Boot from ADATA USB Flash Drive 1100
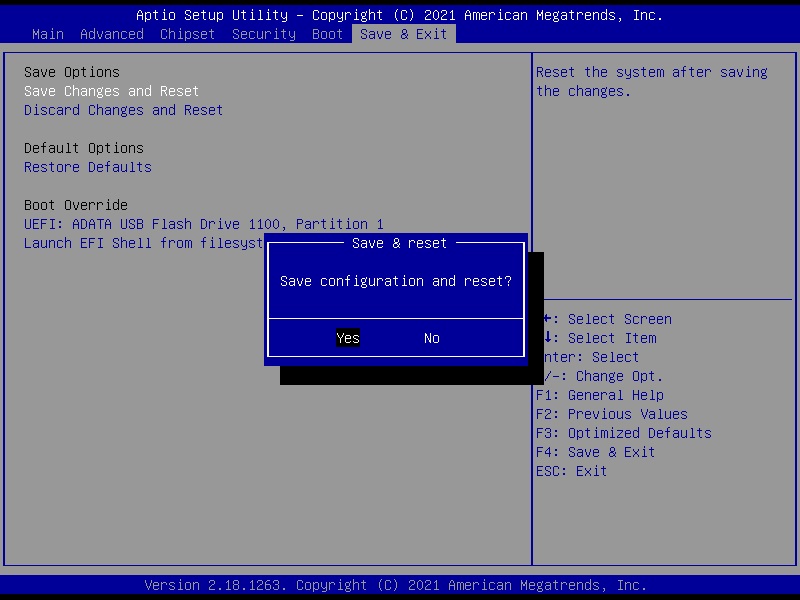 coord(203,224)
